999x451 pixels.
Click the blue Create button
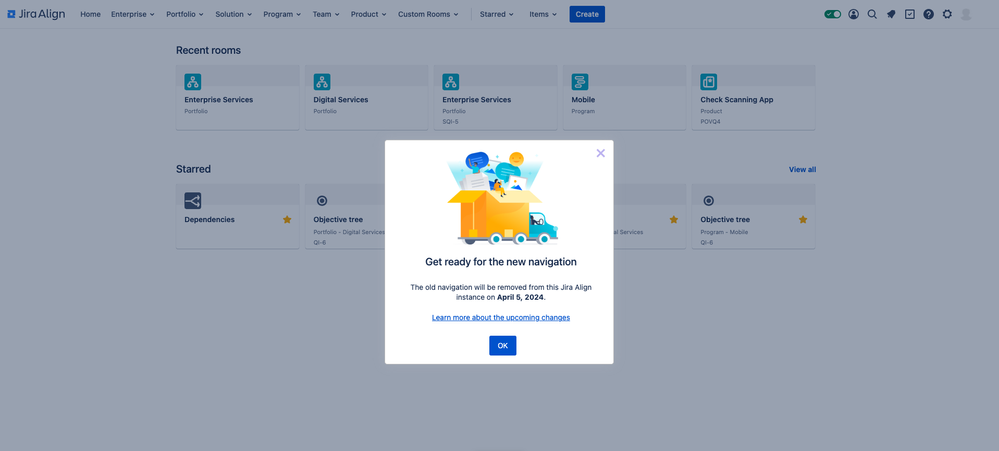tap(587, 14)
